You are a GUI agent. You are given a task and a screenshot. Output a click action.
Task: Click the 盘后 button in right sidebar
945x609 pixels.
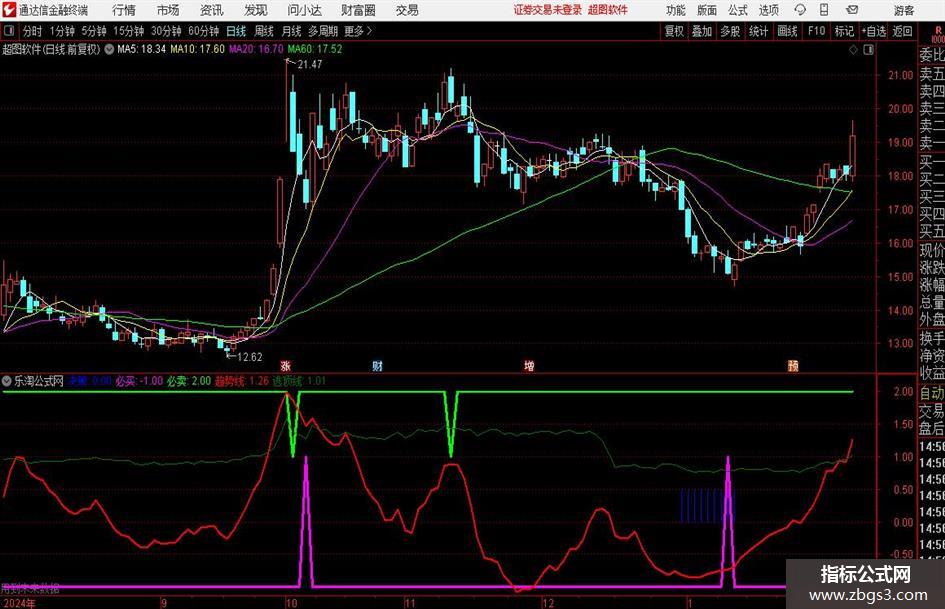(x=932, y=429)
